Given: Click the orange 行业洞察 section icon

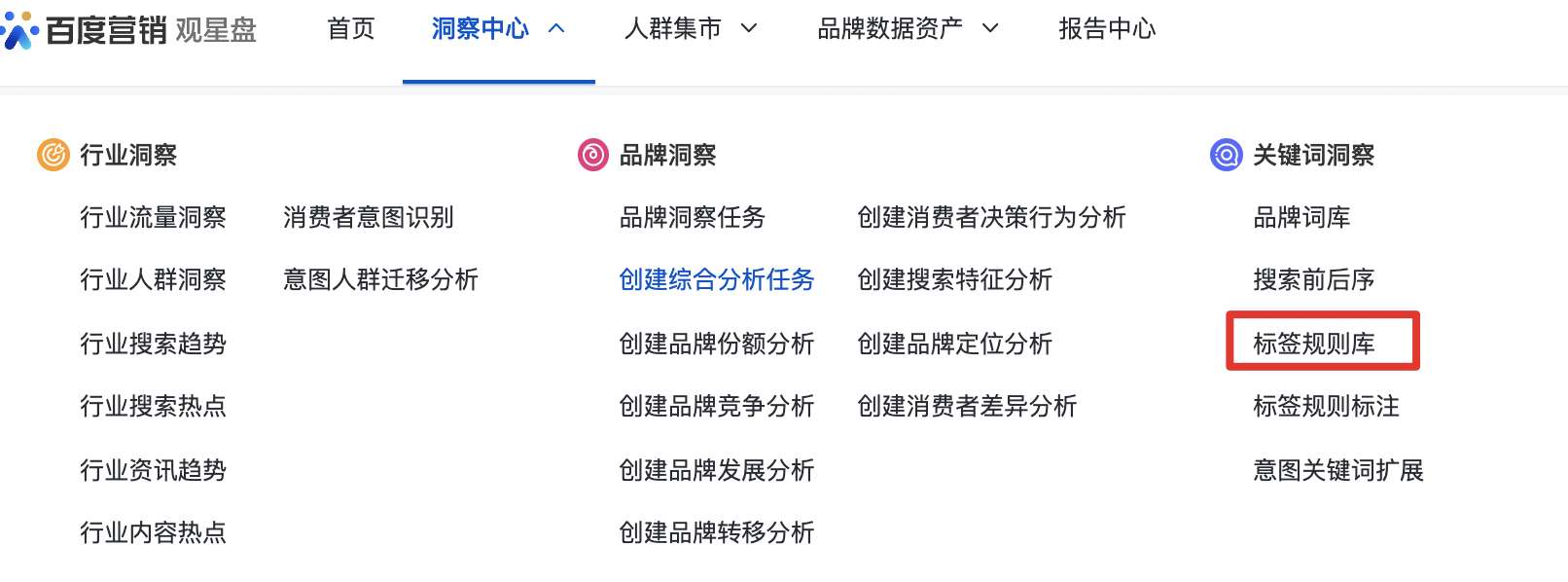Looking at the screenshot, I should pyautogui.click(x=53, y=155).
